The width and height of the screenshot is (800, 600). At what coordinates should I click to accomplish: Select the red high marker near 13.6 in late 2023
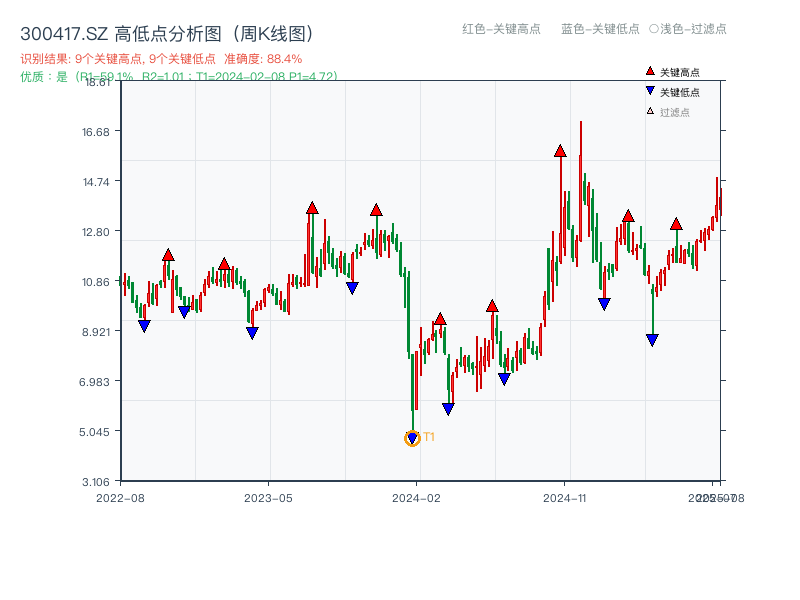(x=376, y=210)
